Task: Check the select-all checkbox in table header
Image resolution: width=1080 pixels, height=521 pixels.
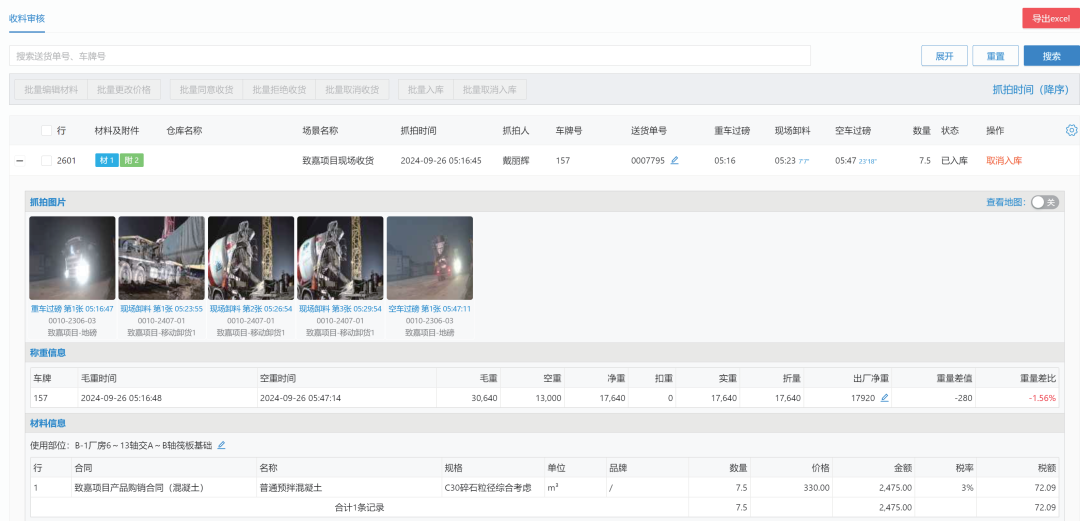Action: click(x=46, y=130)
